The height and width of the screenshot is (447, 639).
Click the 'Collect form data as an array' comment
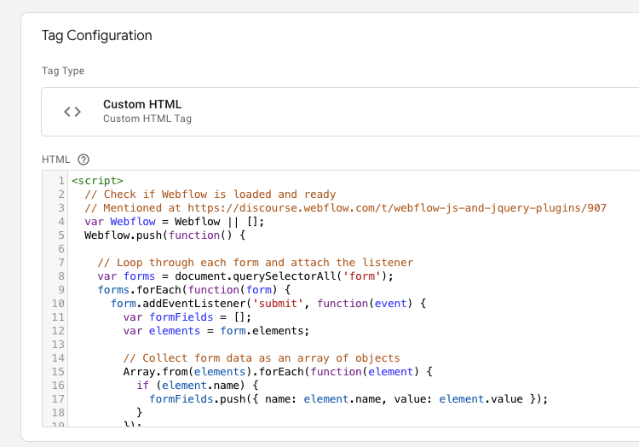coord(262,358)
